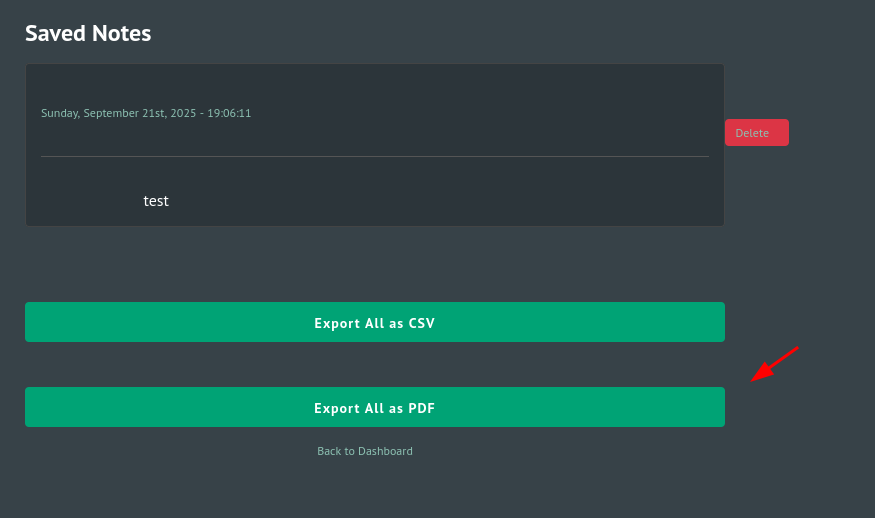Click the word "Sunday" in the timestamp
Screen dimensions: 875x518
pyautogui.click(x=59, y=113)
